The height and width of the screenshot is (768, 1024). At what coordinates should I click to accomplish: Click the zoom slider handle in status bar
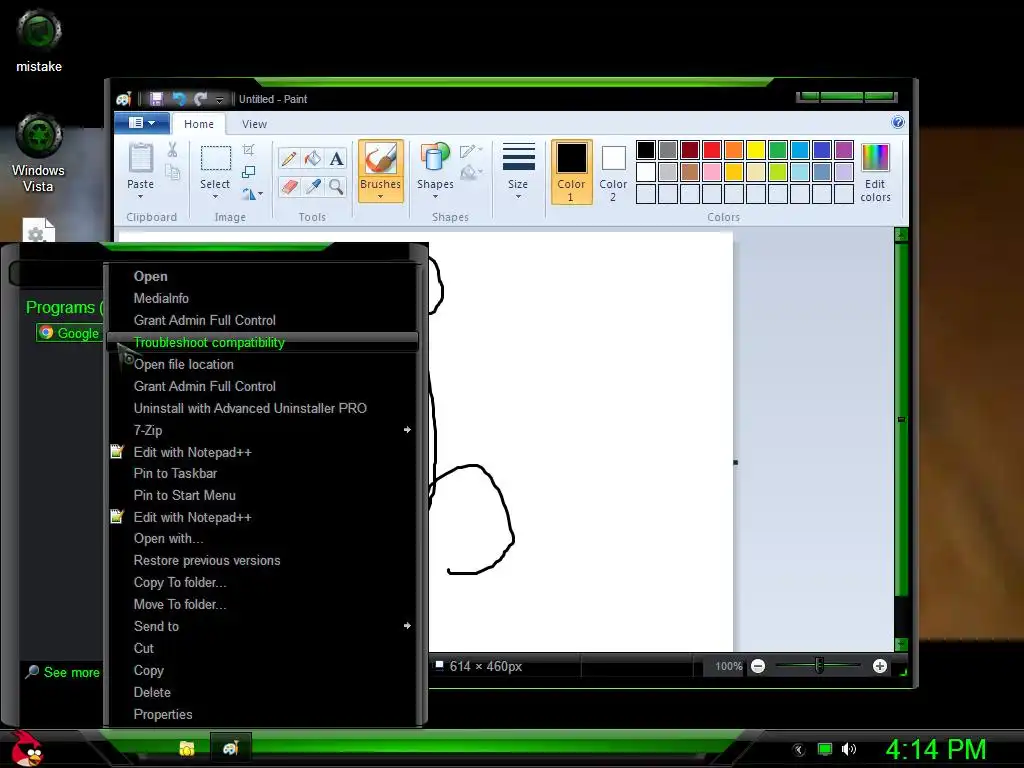click(819, 665)
